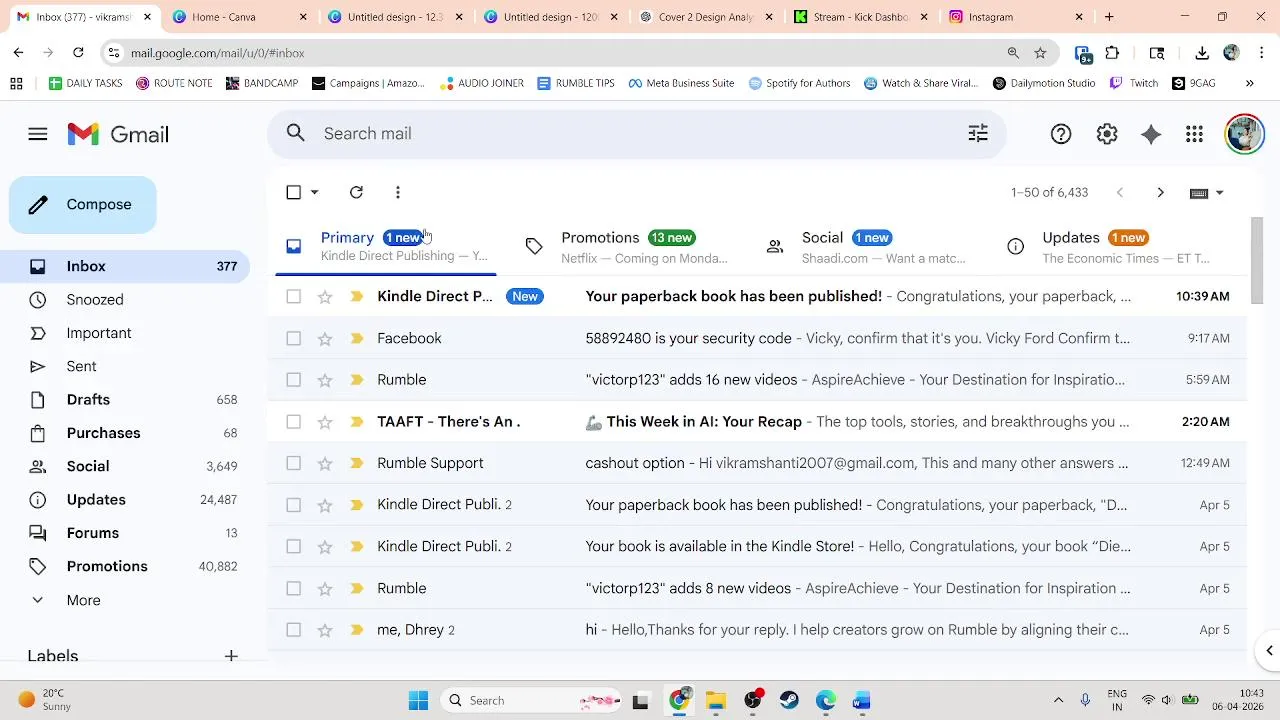Open Google apps grid

[x=1194, y=134]
